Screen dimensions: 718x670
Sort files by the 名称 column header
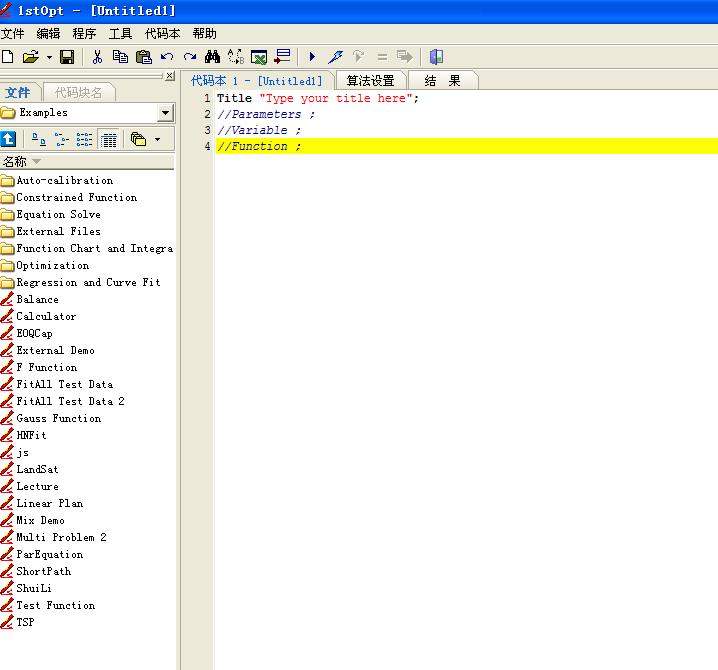point(87,162)
